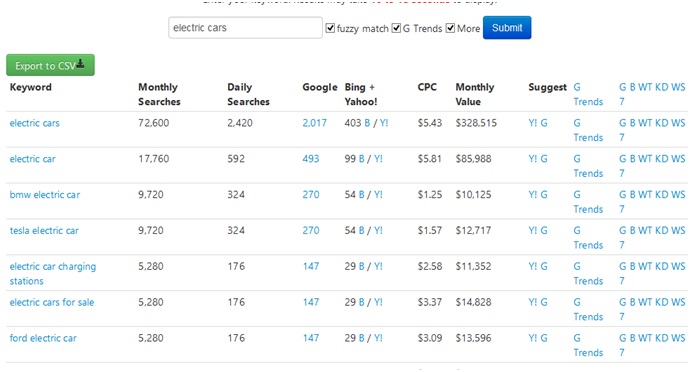Click Google value 493 link
The height and width of the screenshot is (372, 690).
(311, 159)
